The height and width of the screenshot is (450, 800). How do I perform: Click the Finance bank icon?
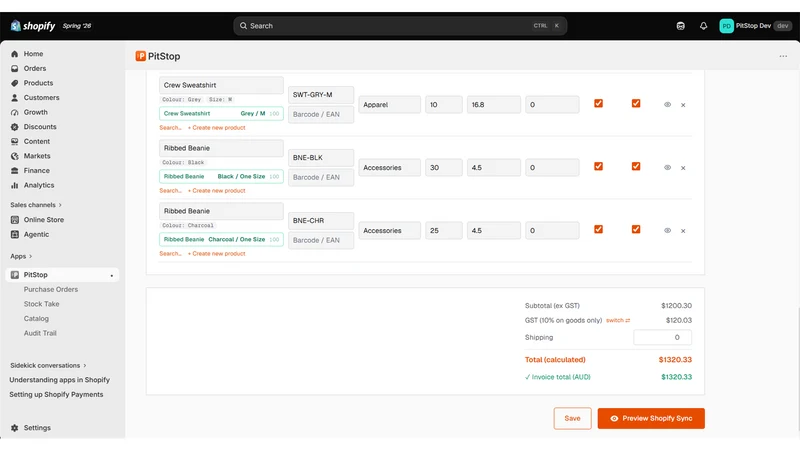pyautogui.click(x=14, y=170)
